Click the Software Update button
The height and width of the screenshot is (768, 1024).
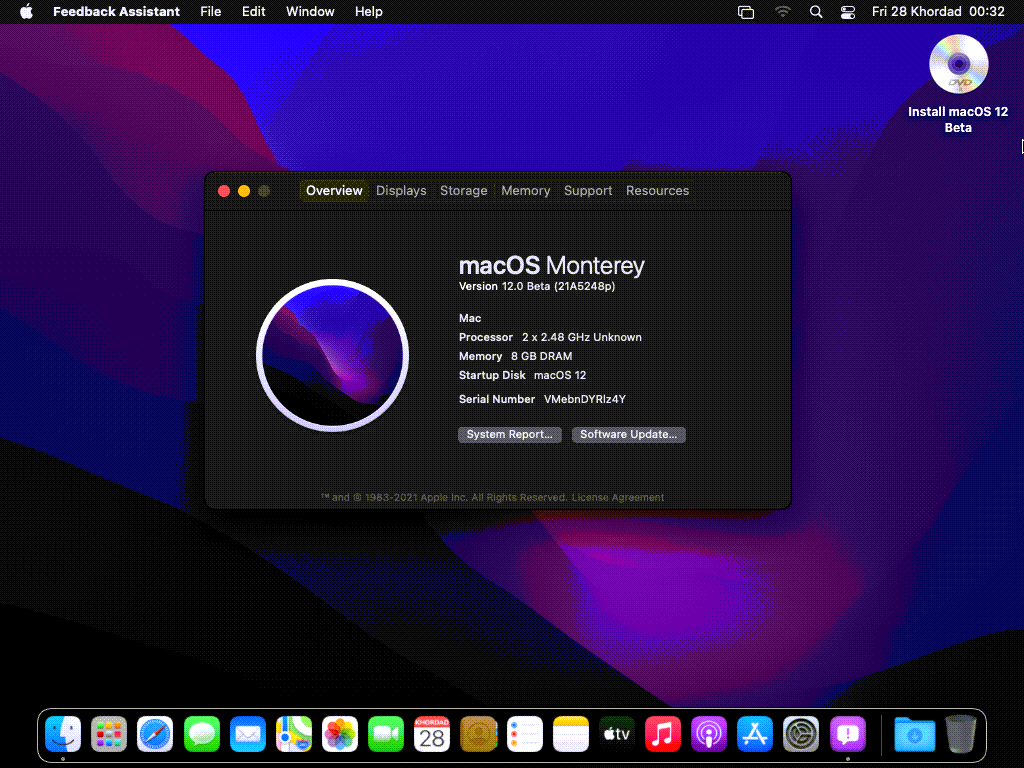click(628, 435)
